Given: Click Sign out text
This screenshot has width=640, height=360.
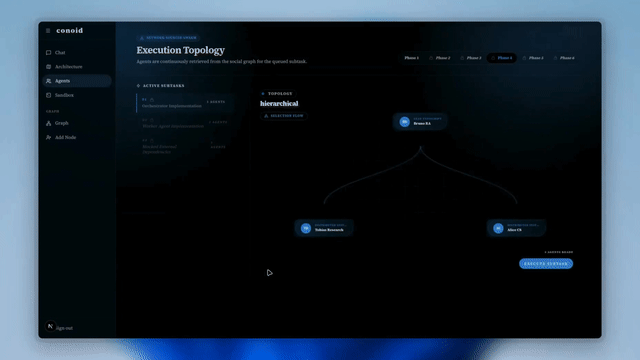Looking at the screenshot, I should (64, 328).
